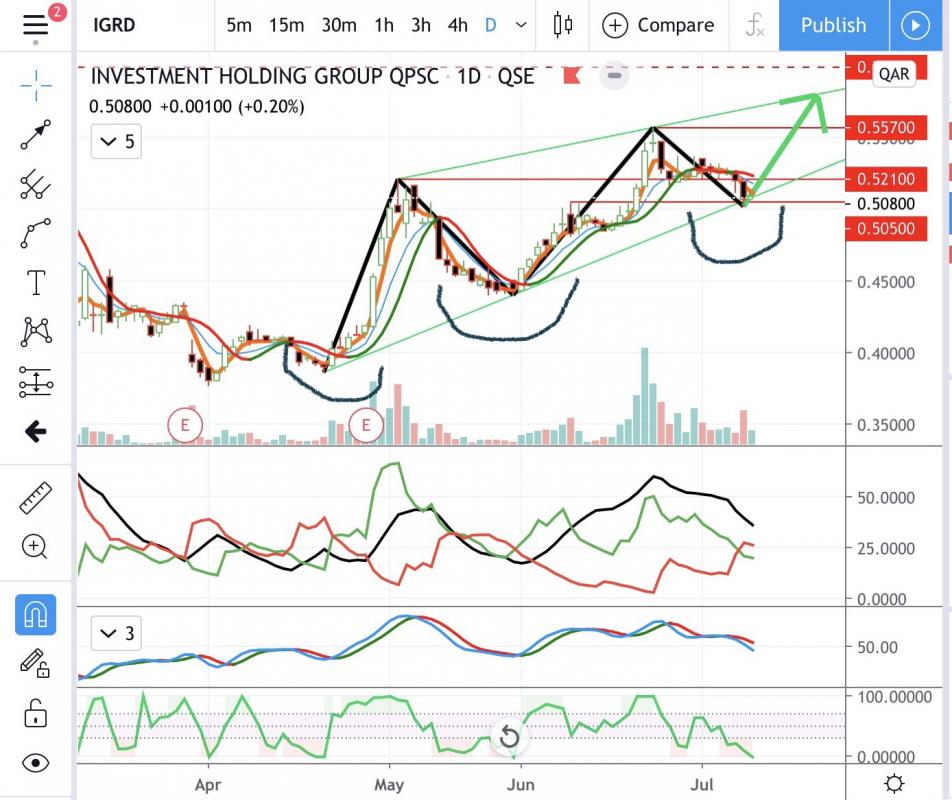
Task: Choose the pitchfork drawing tool
Action: (x=36, y=183)
